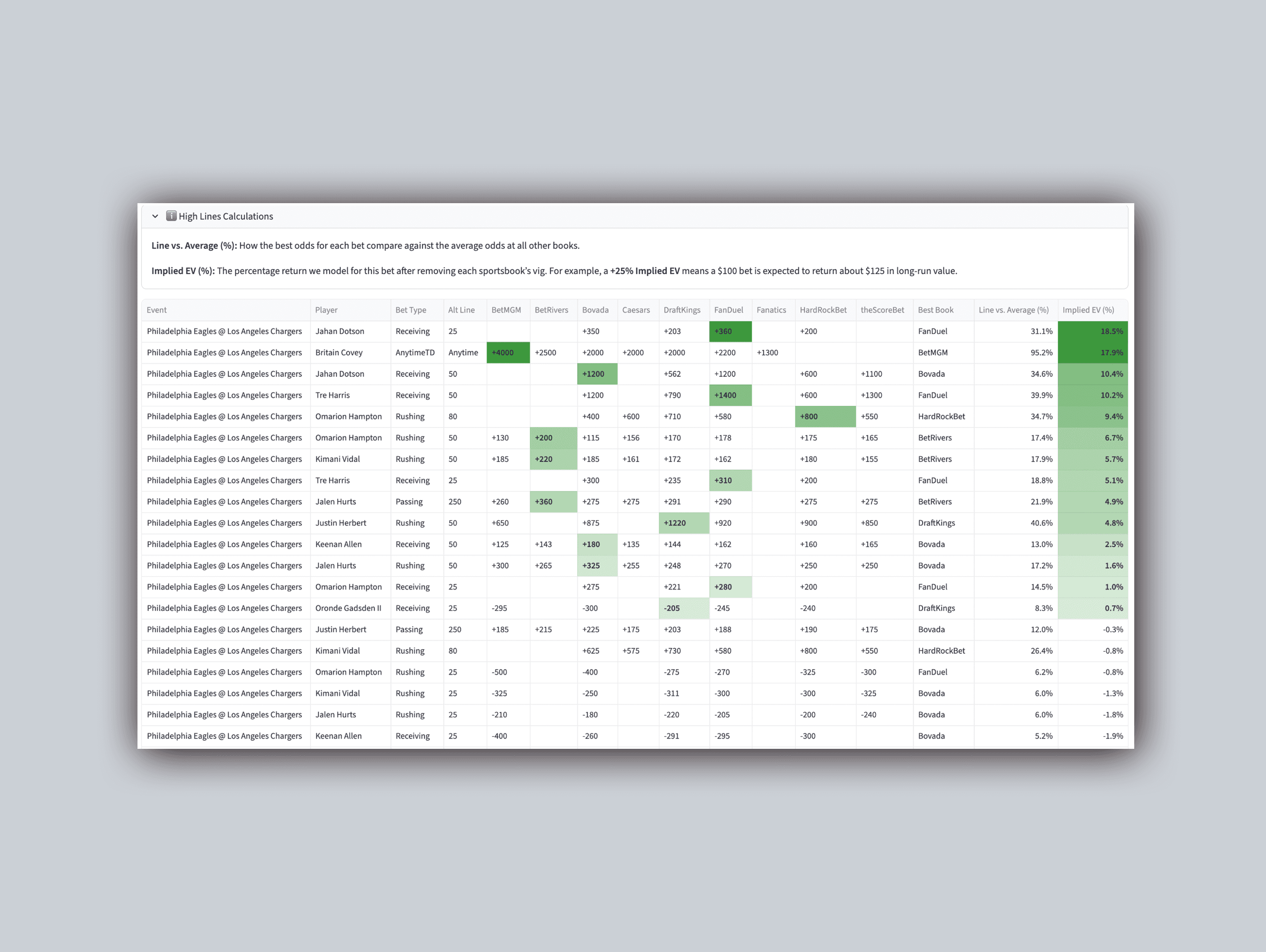Viewport: 1266px width, 952px height.
Task: Click the info icon beside High Lines Calculations
Action: pos(171,216)
